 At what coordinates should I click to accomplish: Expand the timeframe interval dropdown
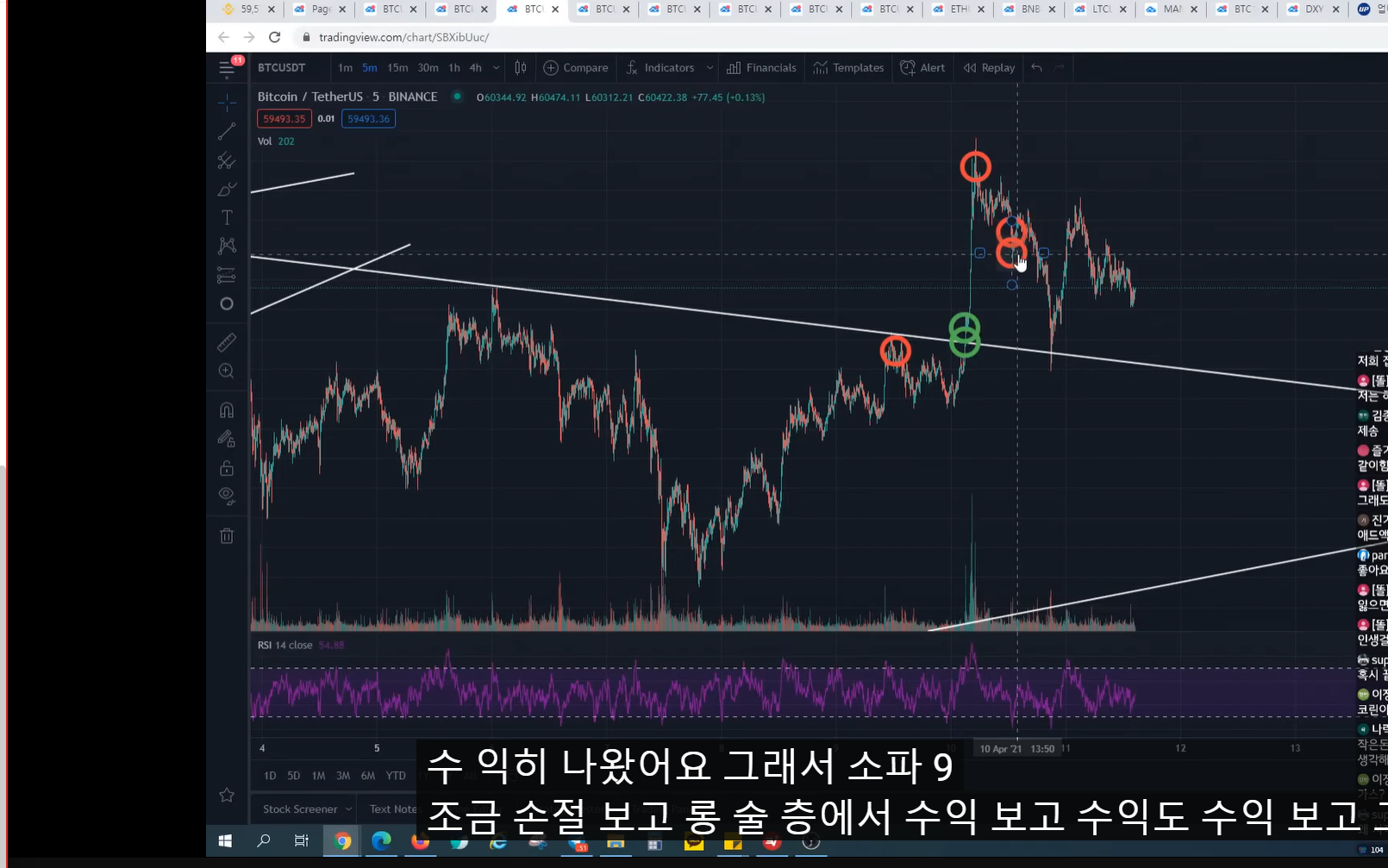tap(496, 67)
